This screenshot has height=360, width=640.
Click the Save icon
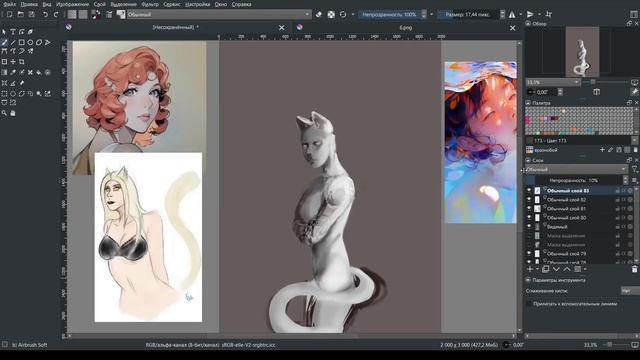coord(31,15)
